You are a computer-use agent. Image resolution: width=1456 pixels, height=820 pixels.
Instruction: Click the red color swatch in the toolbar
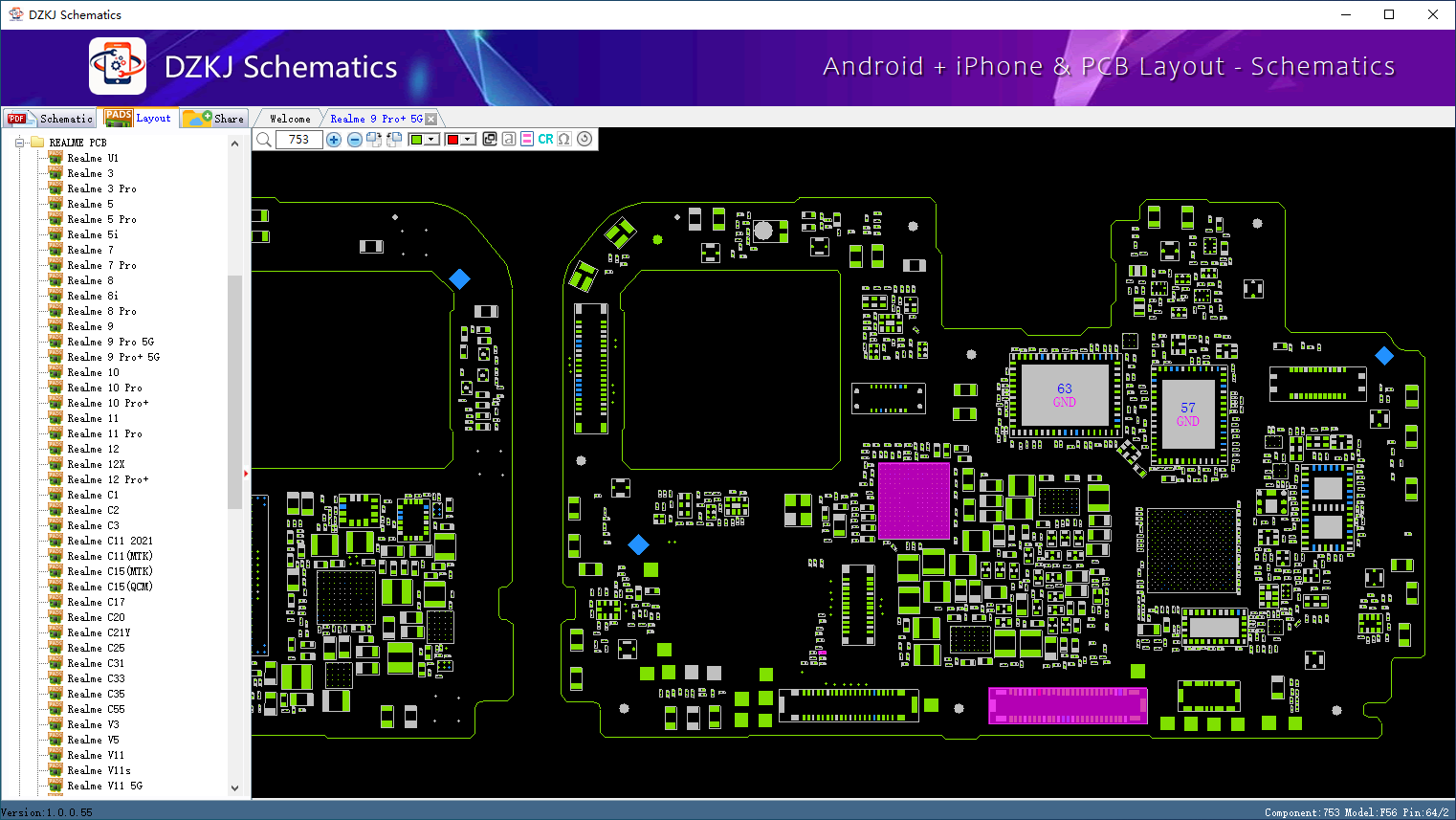click(452, 140)
